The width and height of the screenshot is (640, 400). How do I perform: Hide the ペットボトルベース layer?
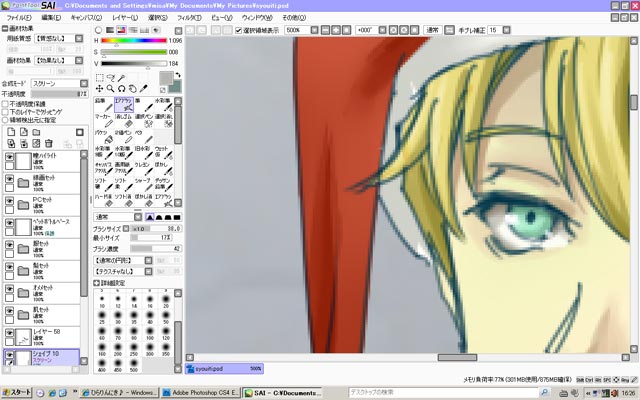point(9,223)
